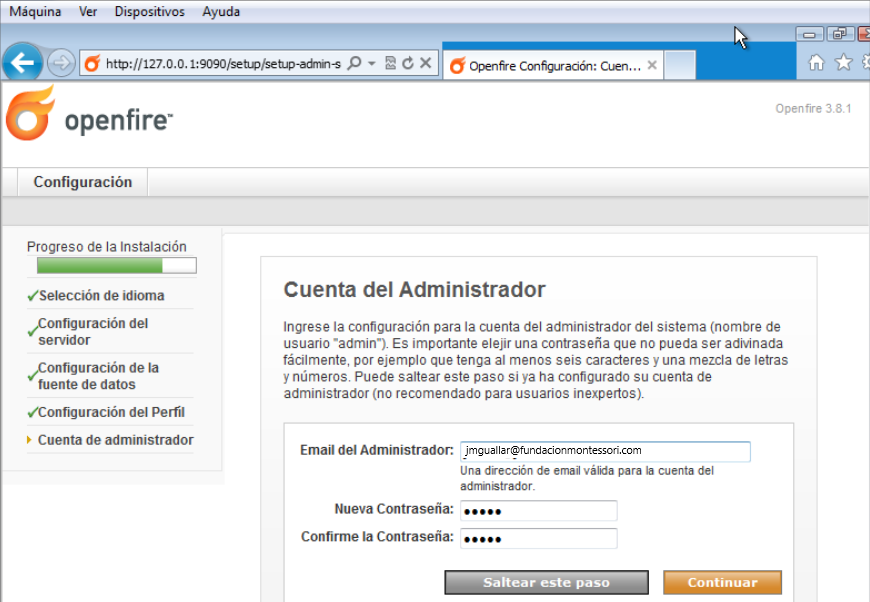
Task: Click the stop loading X icon
Action: [426, 63]
